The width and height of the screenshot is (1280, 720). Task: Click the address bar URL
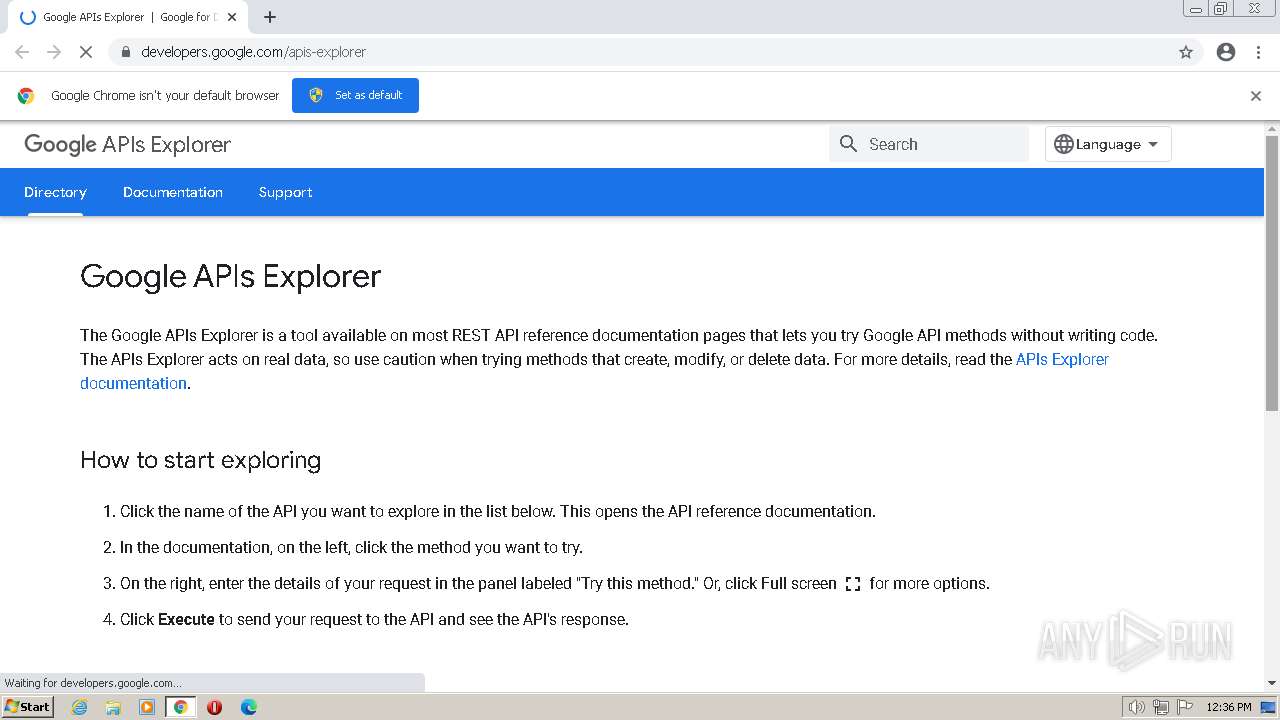click(x=254, y=52)
